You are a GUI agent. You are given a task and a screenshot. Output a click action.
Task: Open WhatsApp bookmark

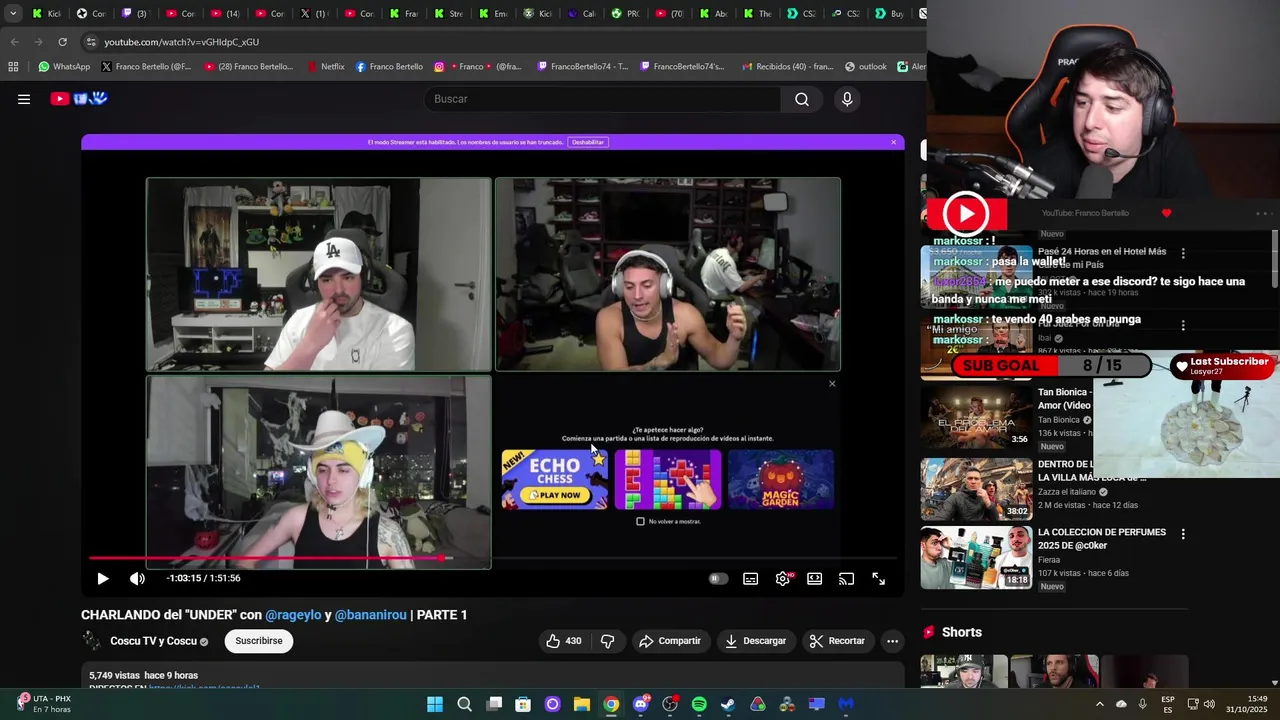[x=64, y=67]
